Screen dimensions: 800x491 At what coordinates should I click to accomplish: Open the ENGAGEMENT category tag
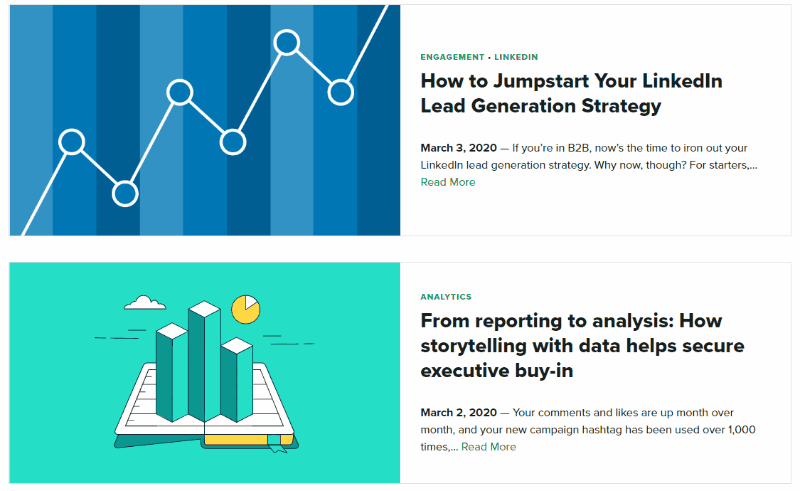point(452,57)
